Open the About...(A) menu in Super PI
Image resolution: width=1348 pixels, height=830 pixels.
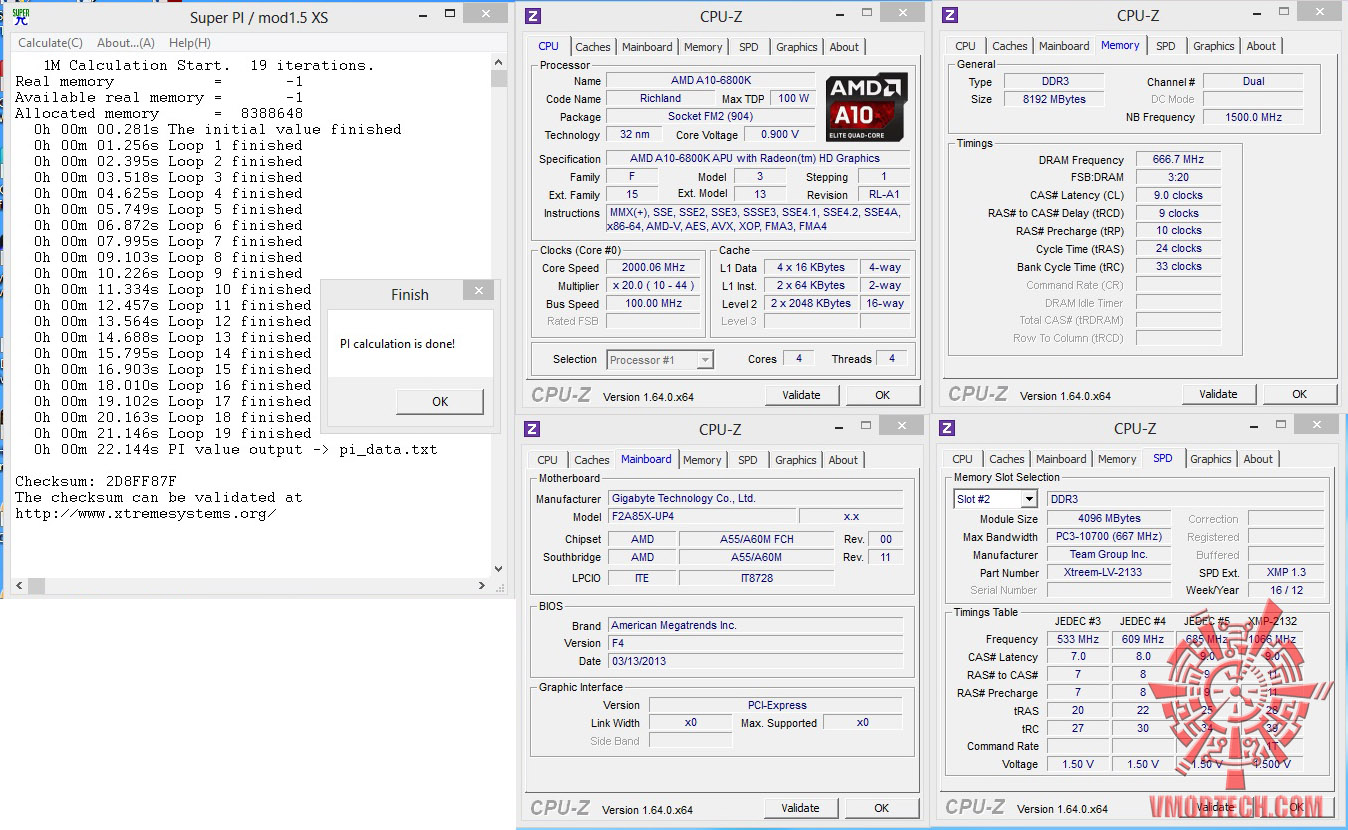click(126, 43)
